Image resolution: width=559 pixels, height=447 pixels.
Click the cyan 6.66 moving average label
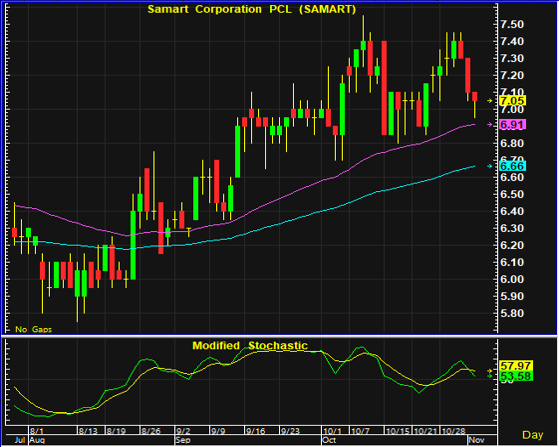pyautogui.click(x=512, y=166)
